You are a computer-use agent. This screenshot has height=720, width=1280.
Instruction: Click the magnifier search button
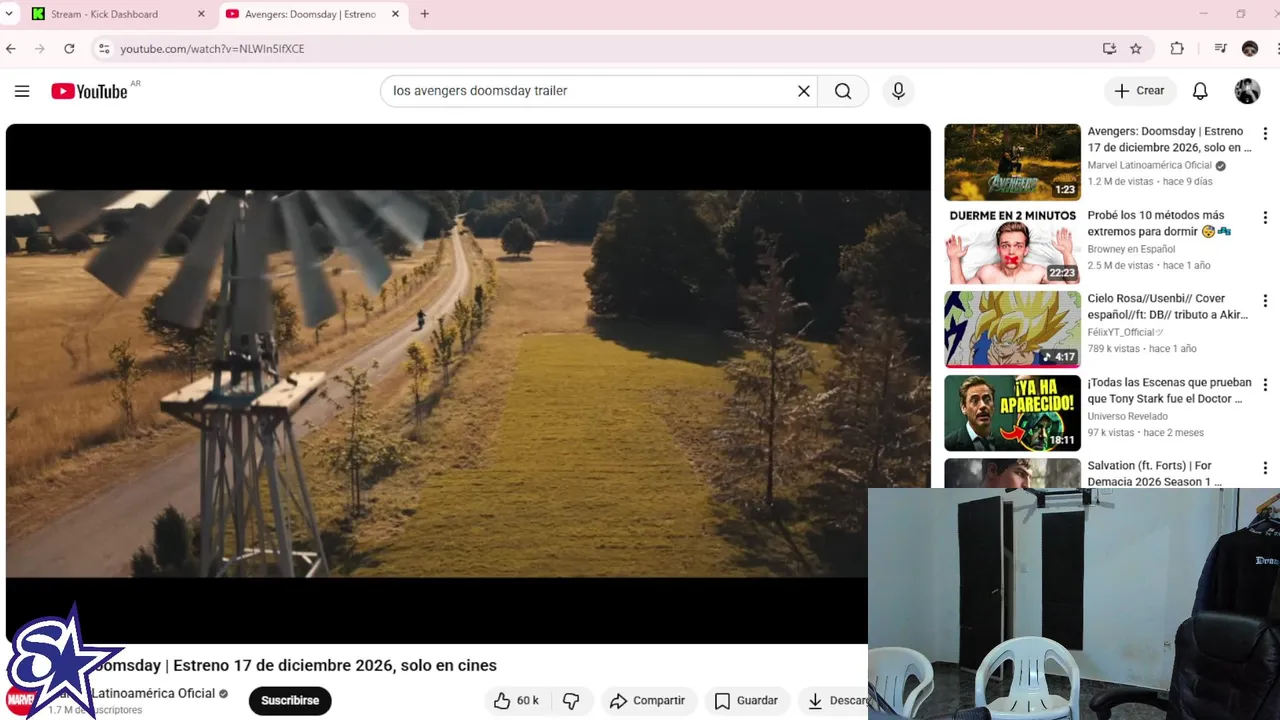click(x=843, y=91)
